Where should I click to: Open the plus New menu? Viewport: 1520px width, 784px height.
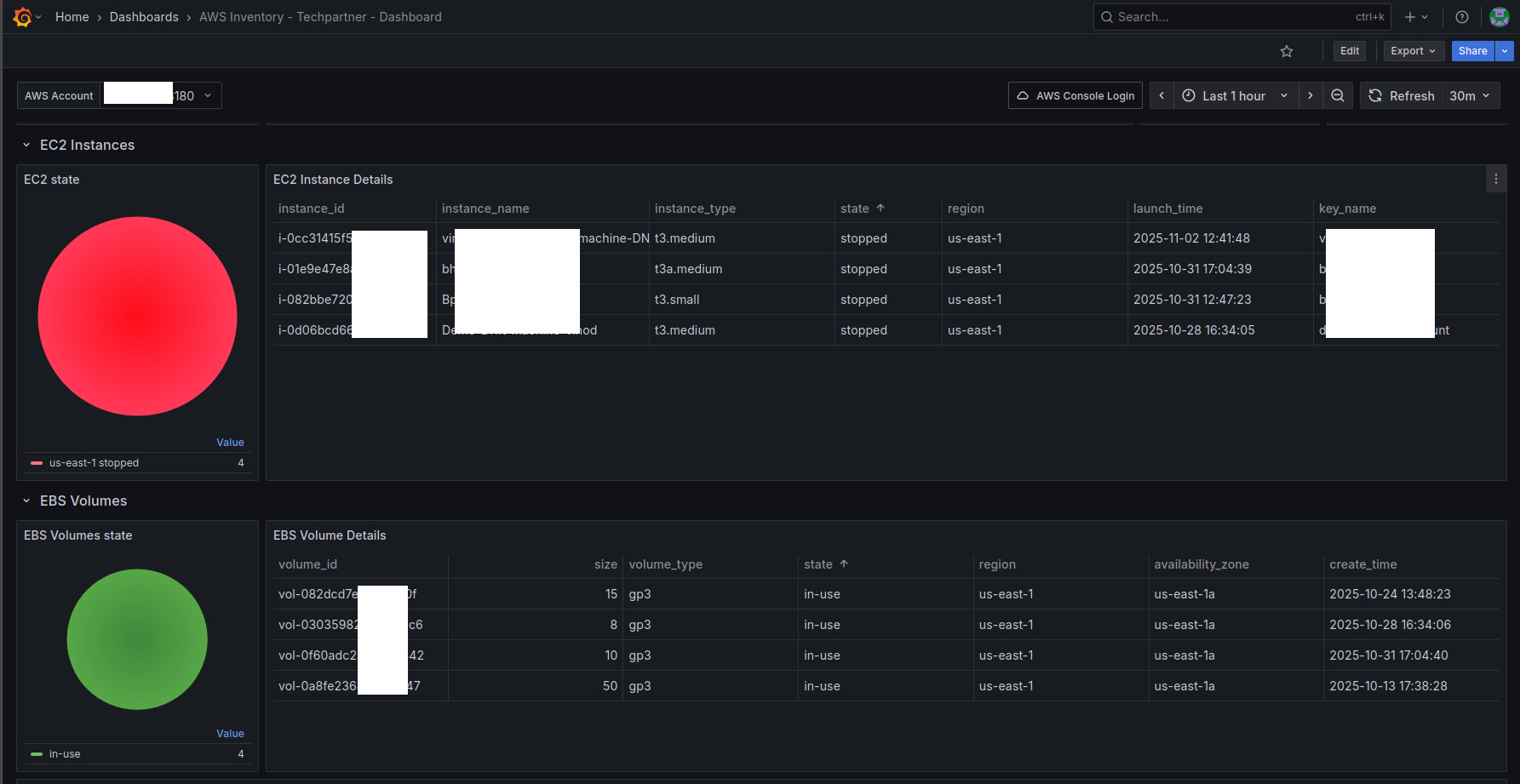pyautogui.click(x=1416, y=17)
